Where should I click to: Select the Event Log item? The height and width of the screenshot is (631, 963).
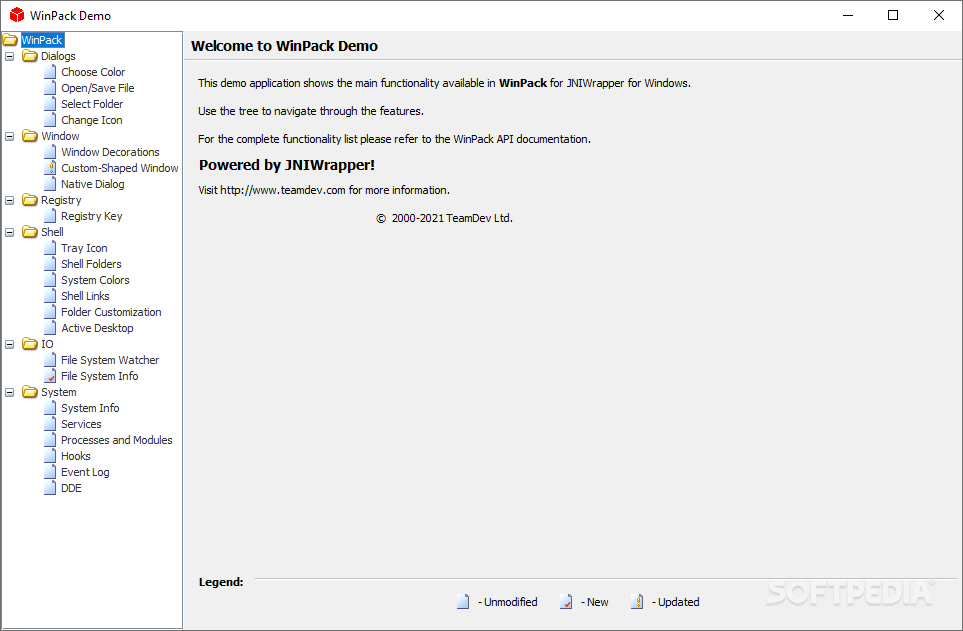[85, 471]
